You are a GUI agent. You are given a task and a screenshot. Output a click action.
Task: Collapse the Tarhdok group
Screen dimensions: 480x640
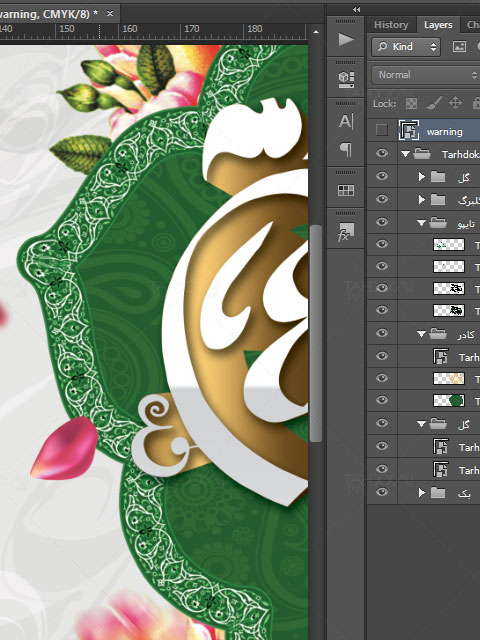pos(405,154)
